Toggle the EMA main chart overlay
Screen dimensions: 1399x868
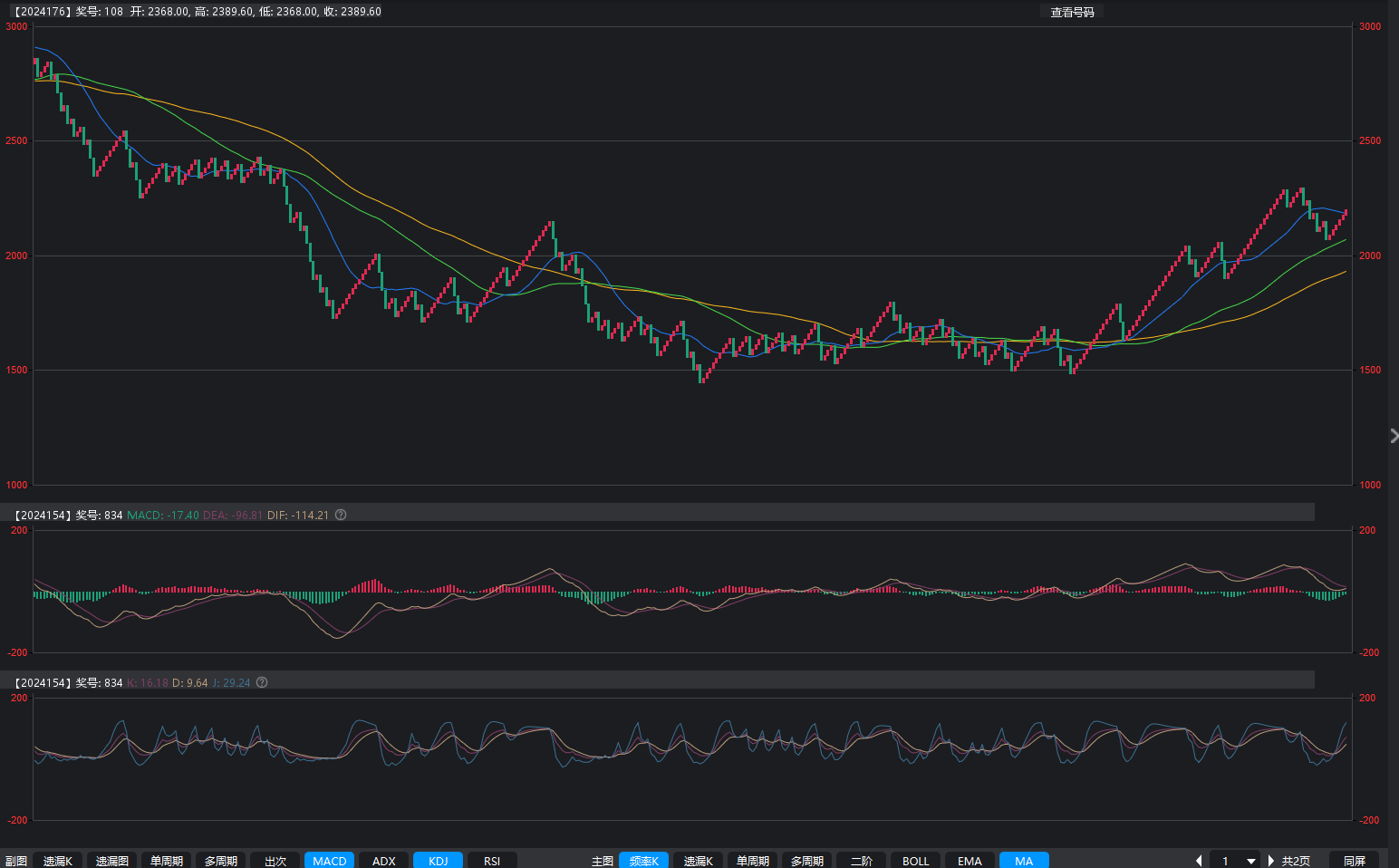click(x=970, y=861)
